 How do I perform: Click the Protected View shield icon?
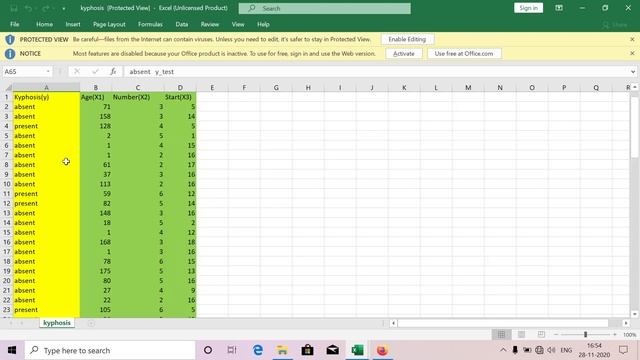click(x=10, y=40)
